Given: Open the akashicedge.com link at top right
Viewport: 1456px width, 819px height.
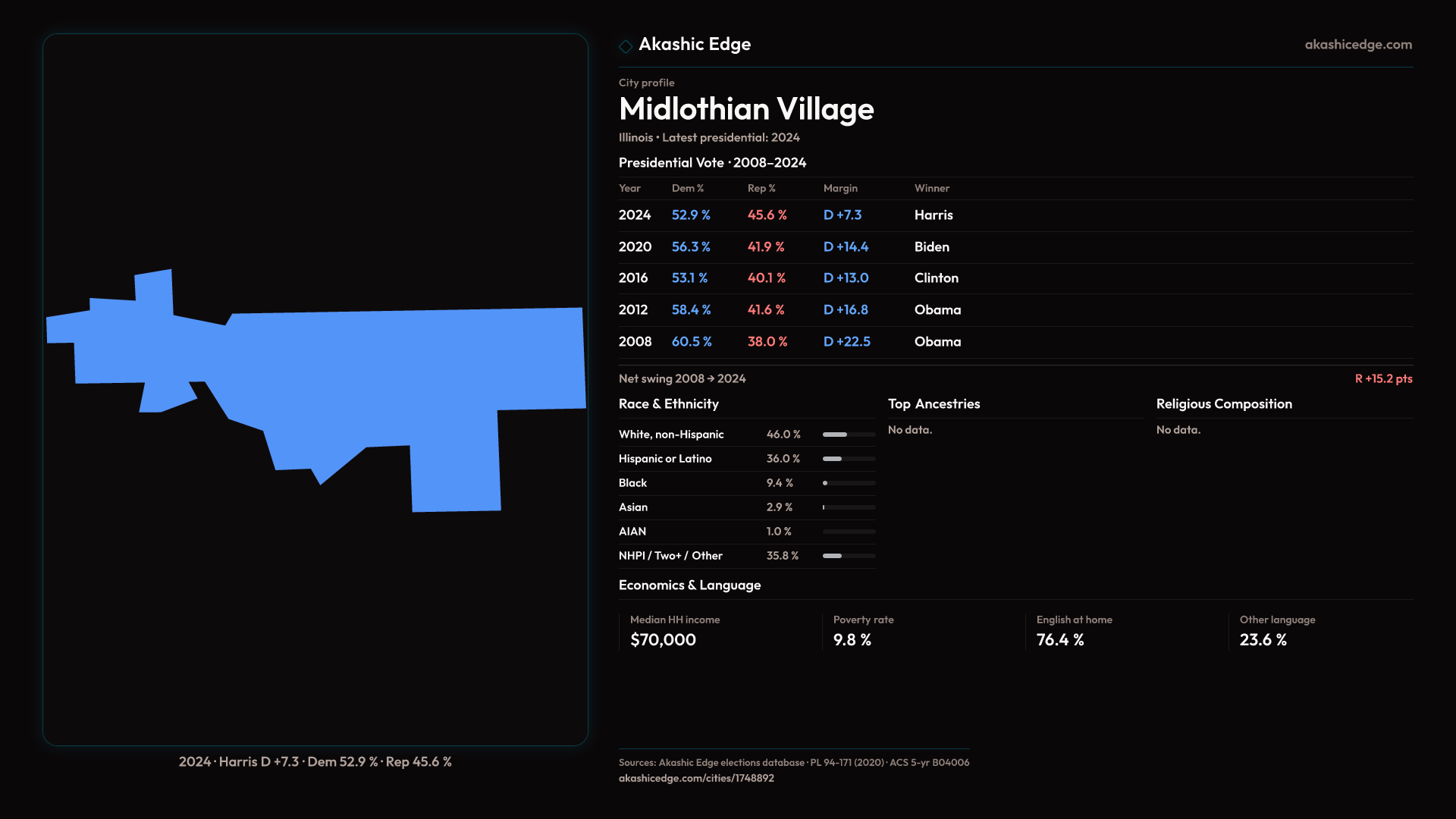Looking at the screenshot, I should (1358, 45).
